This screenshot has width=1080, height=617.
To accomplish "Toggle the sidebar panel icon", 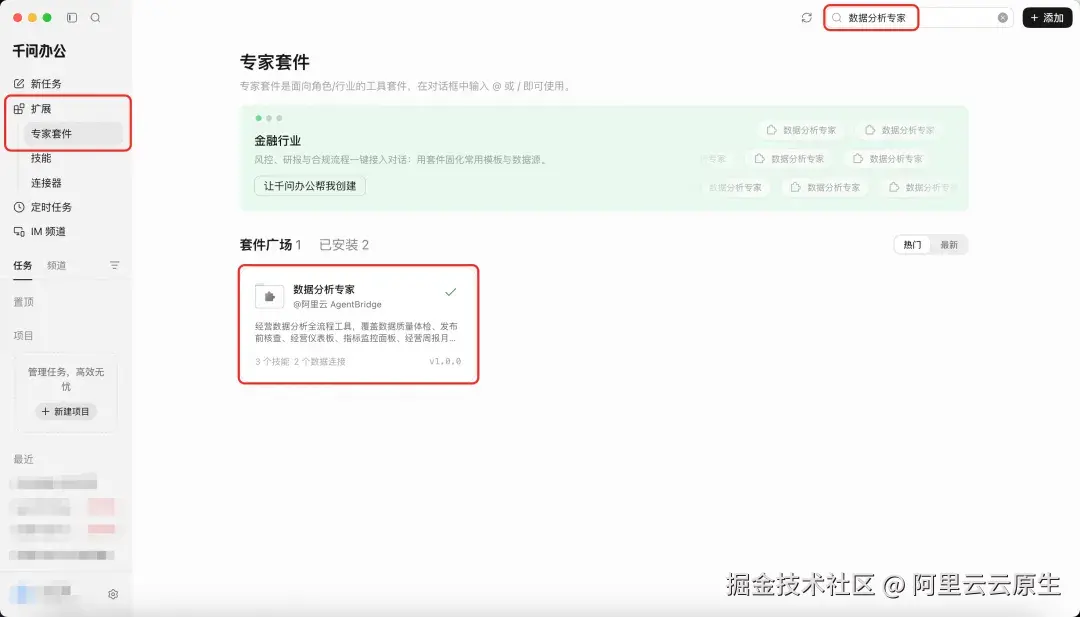I will (72, 18).
